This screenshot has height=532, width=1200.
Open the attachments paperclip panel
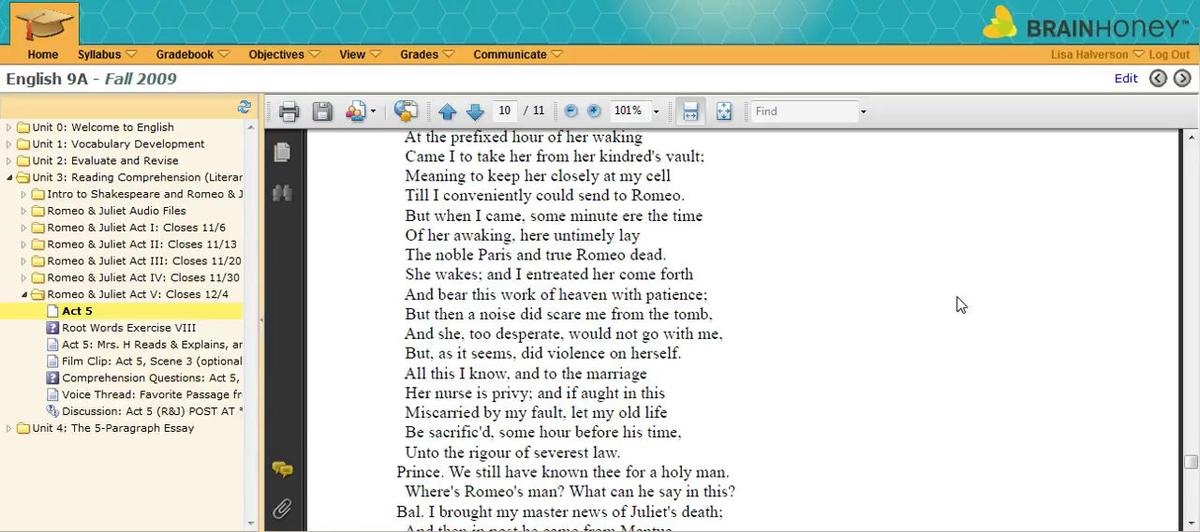[282, 509]
